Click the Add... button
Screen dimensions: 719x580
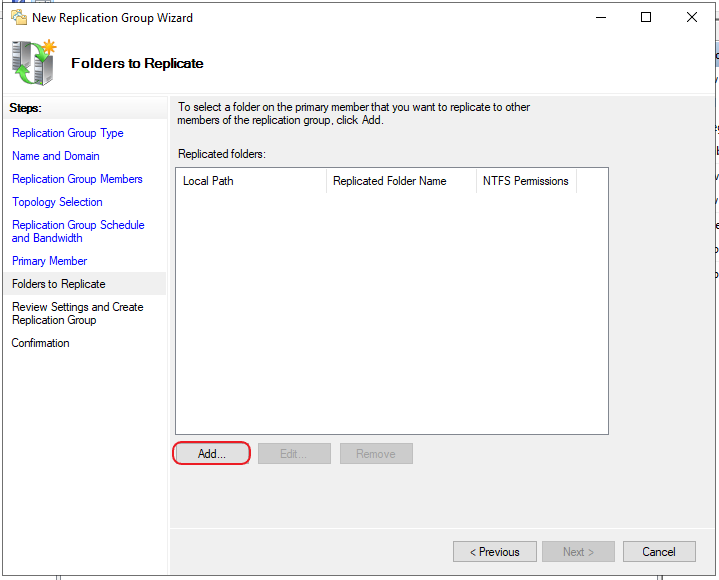point(211,453)
